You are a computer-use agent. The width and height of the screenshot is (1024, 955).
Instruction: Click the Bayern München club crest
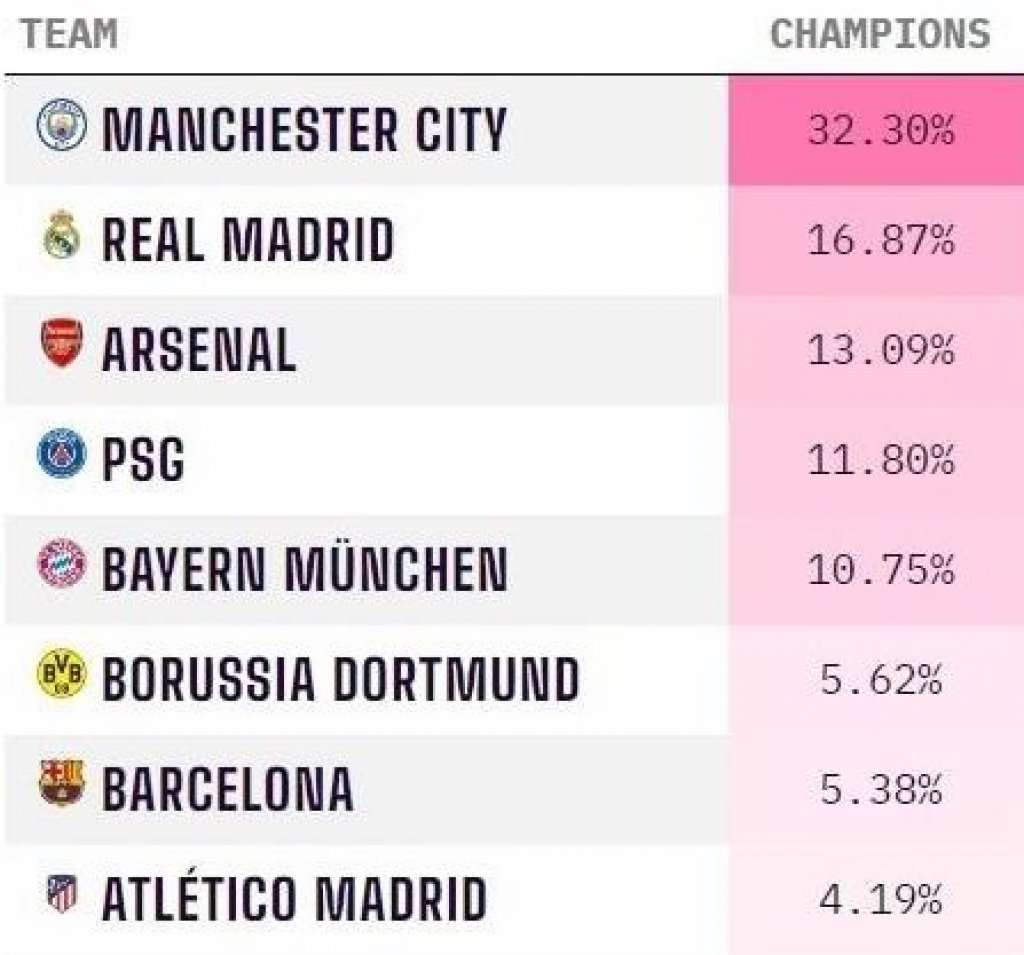point(61,563)
